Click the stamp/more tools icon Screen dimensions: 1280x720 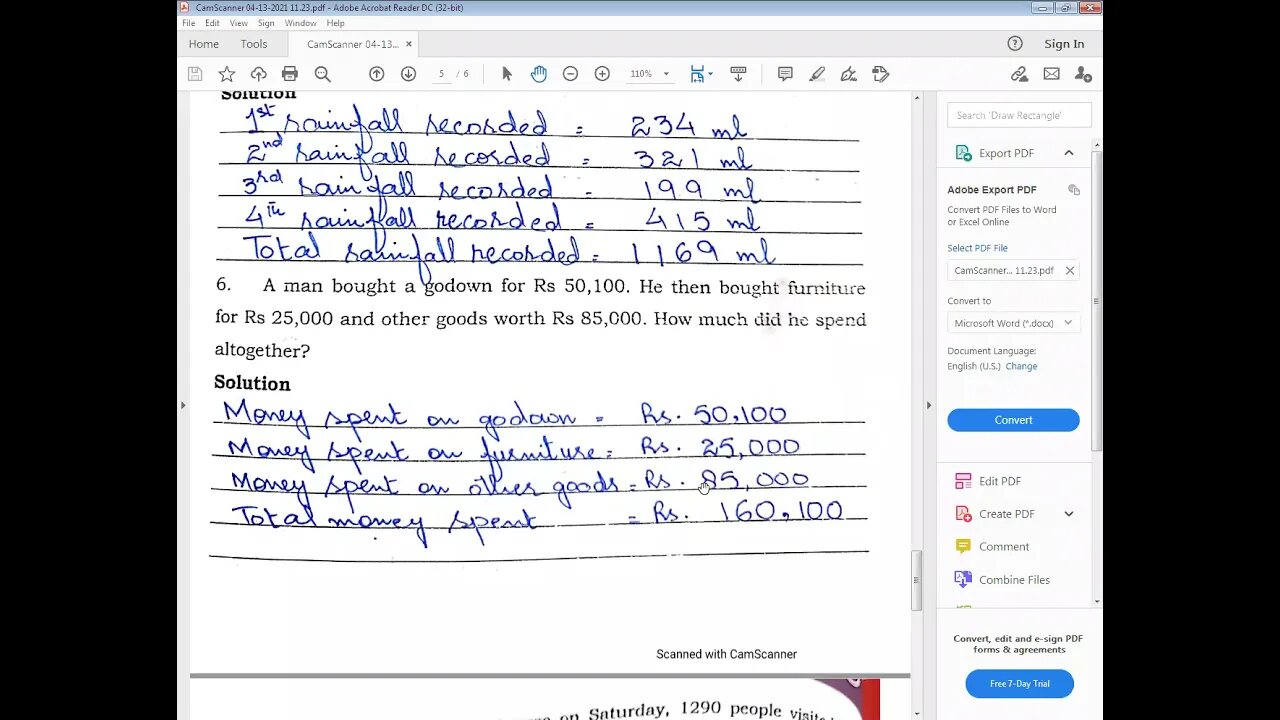click(881, 74)
